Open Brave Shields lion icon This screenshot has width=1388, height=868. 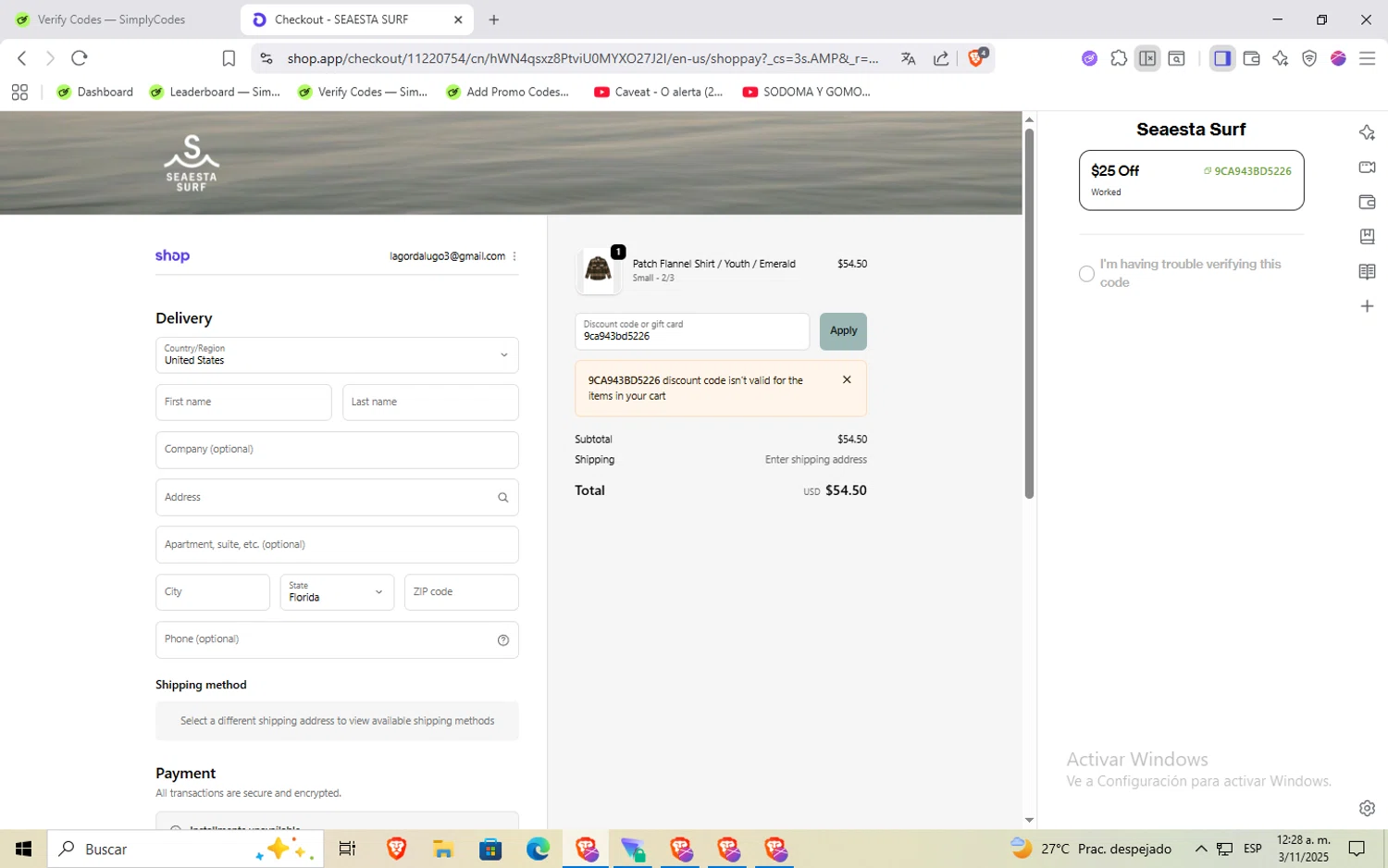coord(976,57)
